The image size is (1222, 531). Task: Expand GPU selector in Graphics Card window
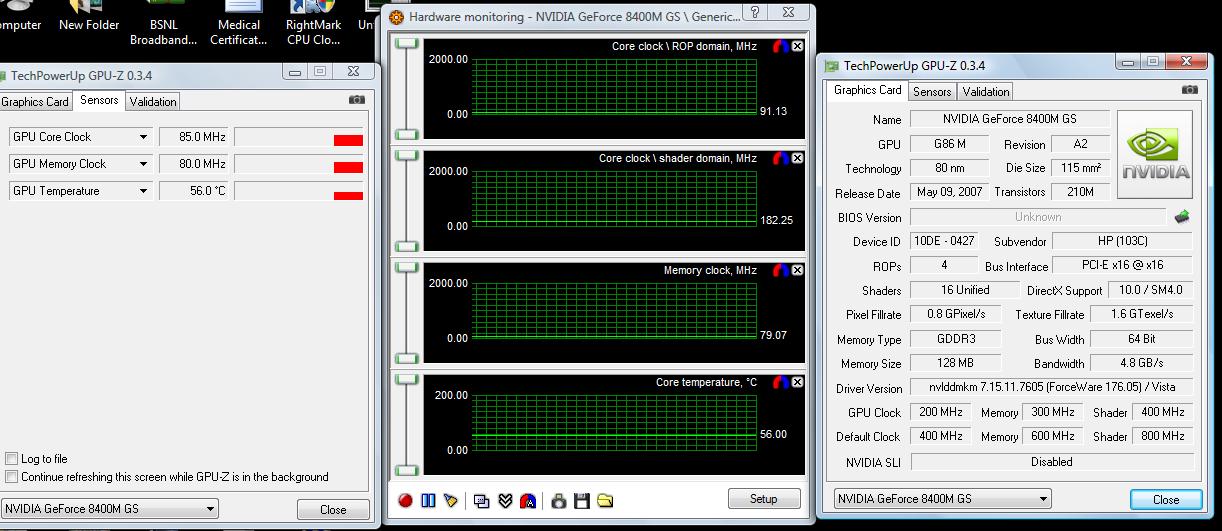(1043, 499)
